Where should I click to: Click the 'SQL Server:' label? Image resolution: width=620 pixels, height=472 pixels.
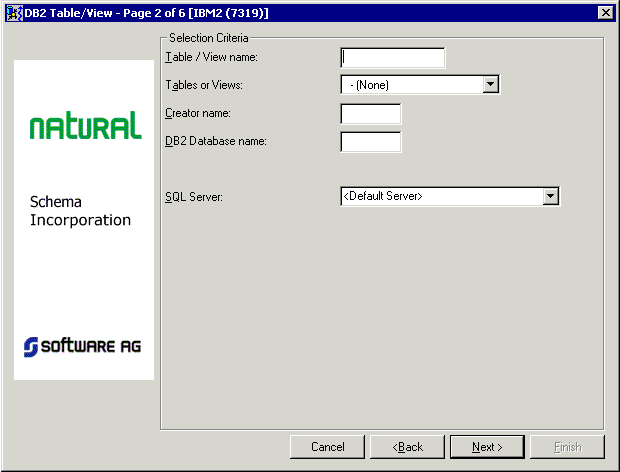click(193, 197)
